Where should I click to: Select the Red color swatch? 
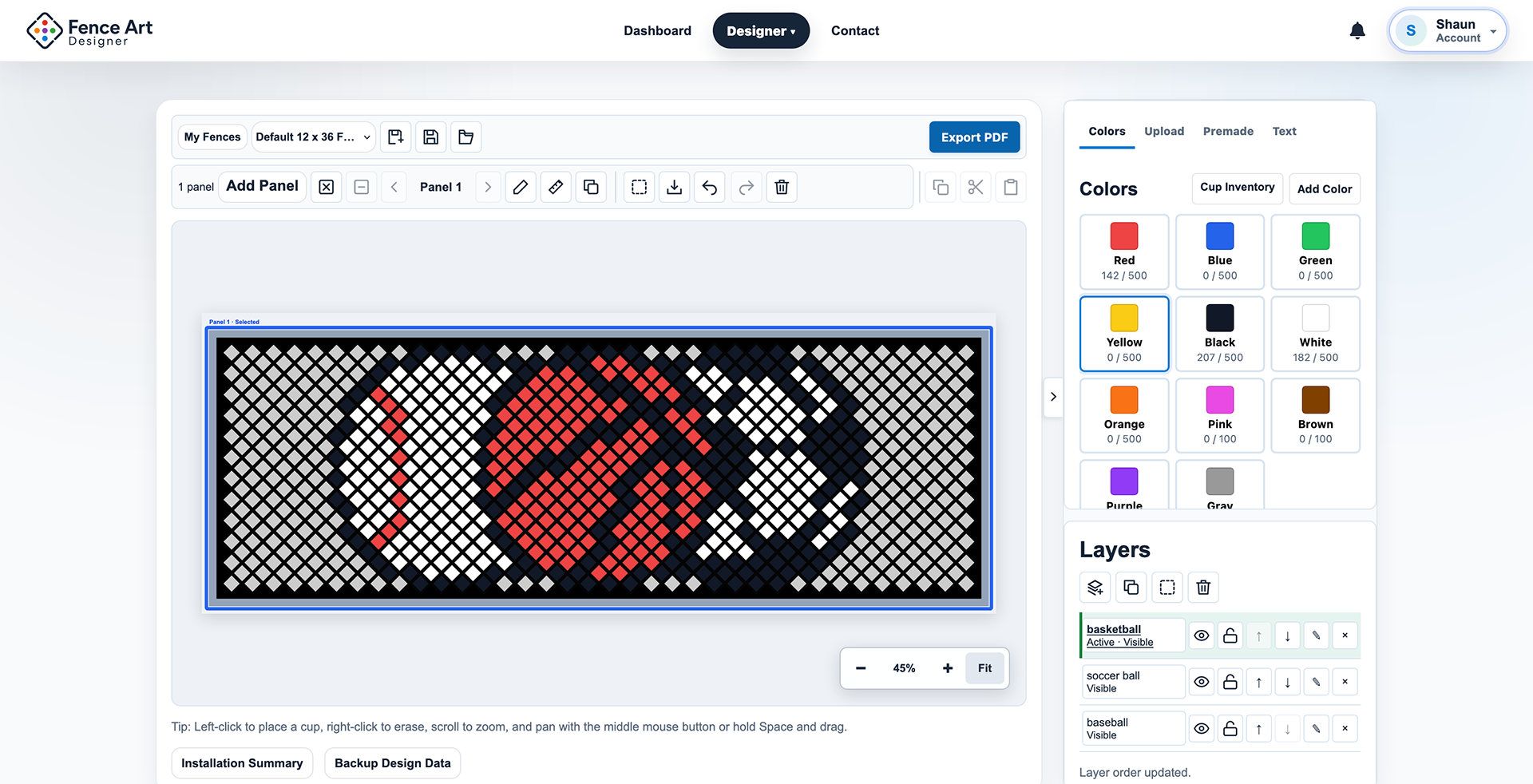coord(1124,251)
